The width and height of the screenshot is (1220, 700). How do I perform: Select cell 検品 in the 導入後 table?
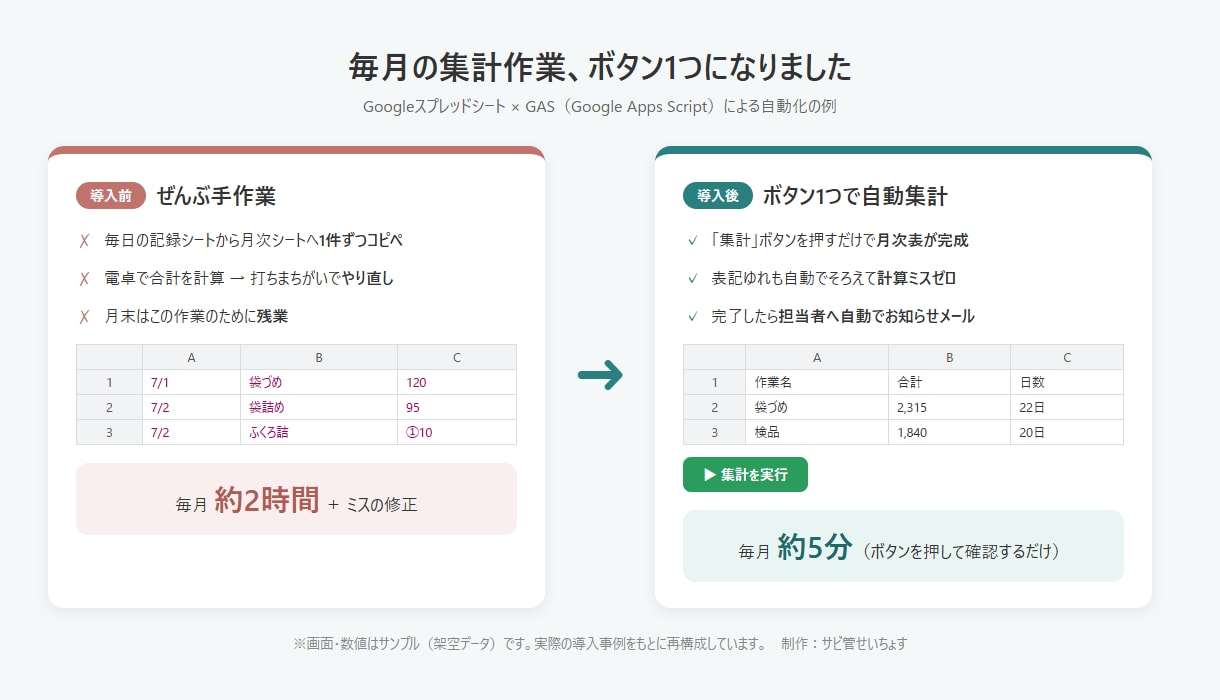(817, 432)
